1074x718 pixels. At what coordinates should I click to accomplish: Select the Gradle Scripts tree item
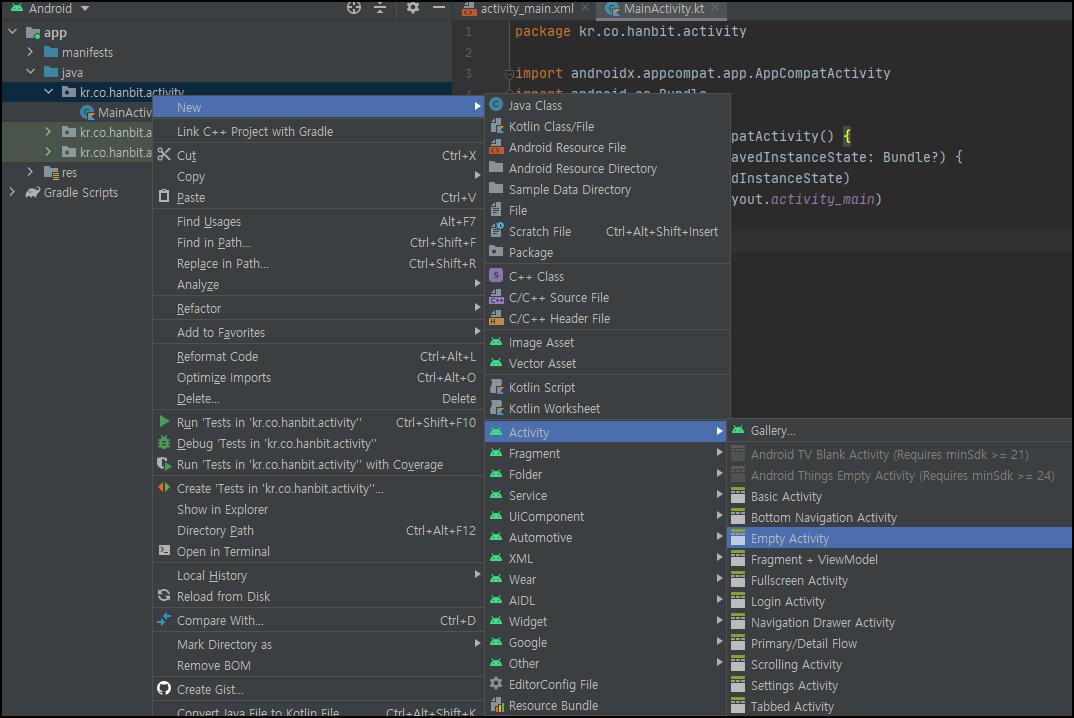click(80, 193)
